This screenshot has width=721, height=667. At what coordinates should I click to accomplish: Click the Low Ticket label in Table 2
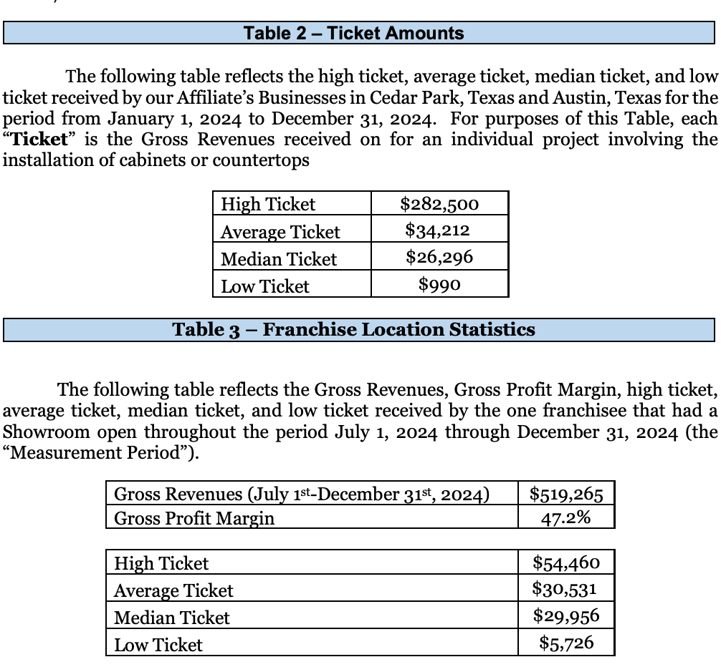pos(265,286)
